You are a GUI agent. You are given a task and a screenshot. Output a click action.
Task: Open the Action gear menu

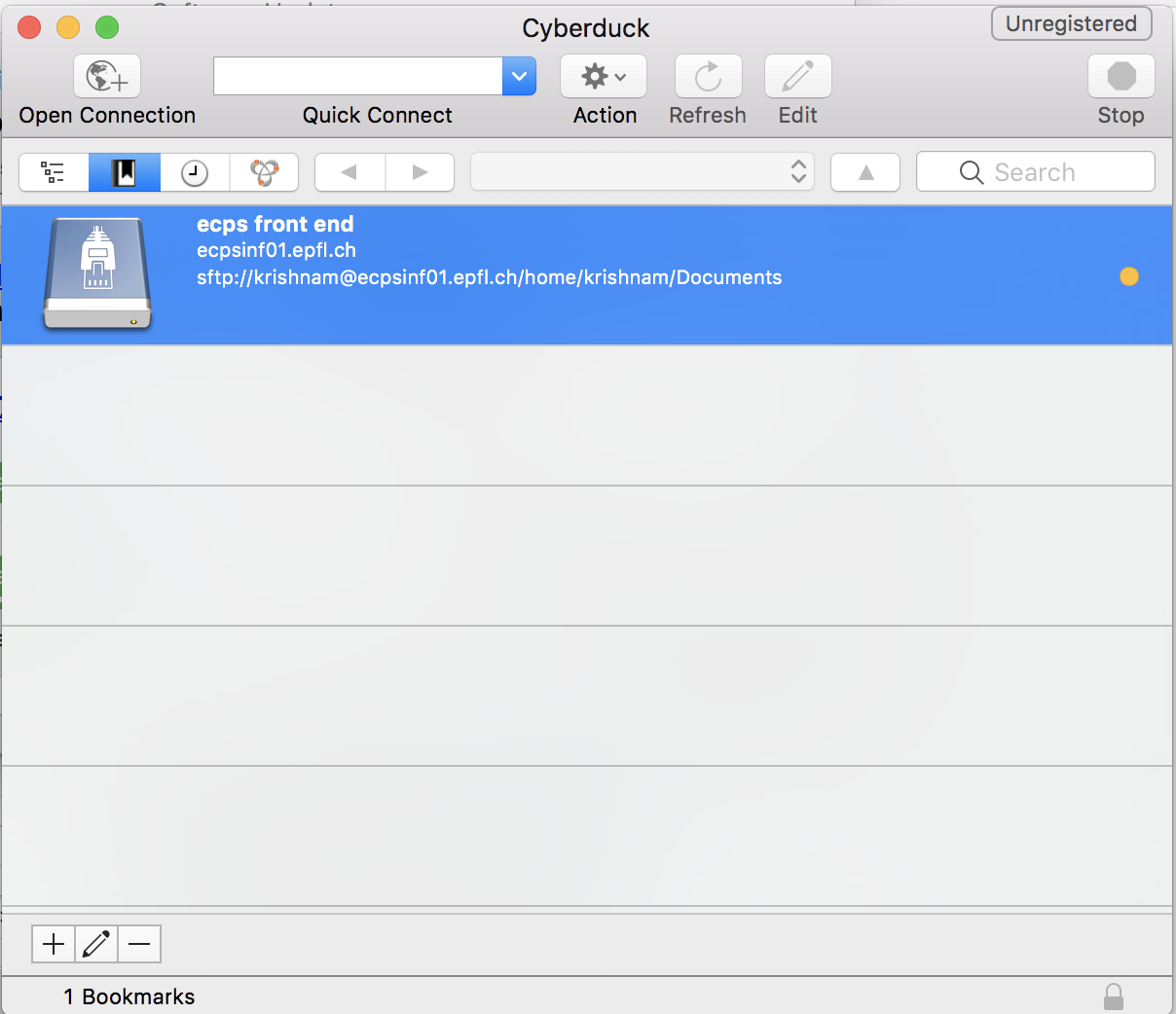[604, 76]
